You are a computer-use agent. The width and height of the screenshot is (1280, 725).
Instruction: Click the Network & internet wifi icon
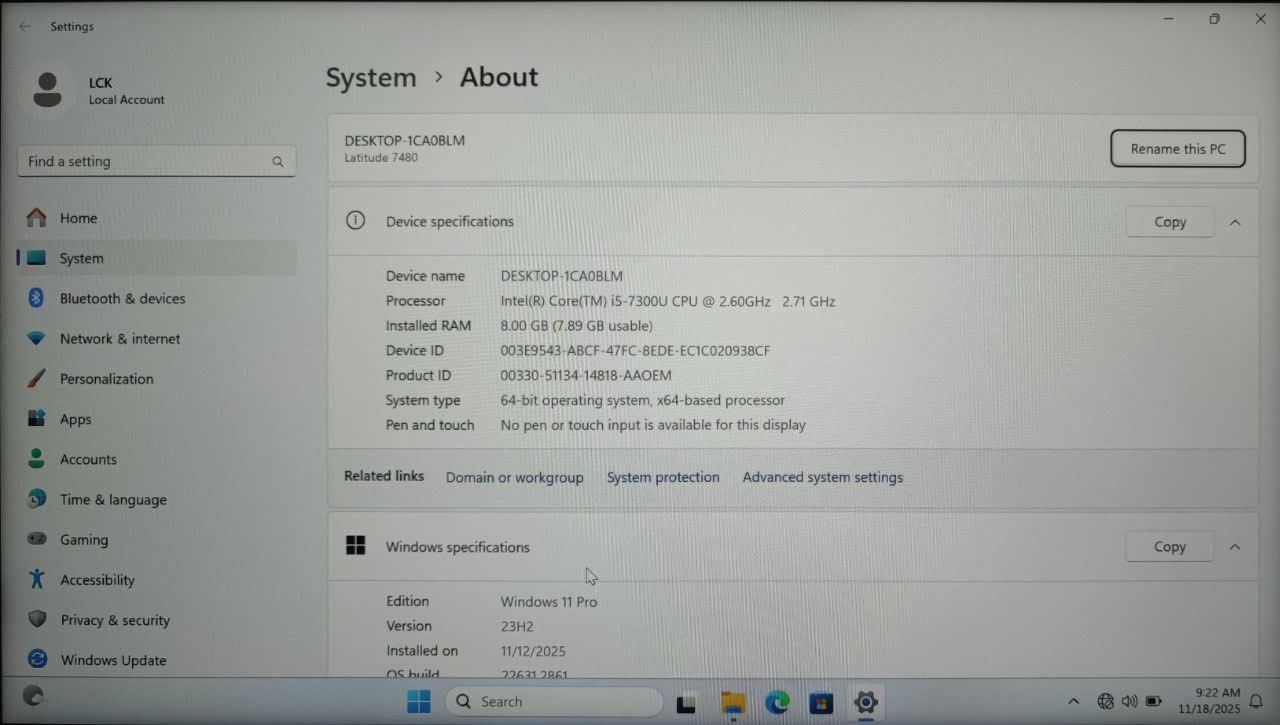click(x=36, y=339)
